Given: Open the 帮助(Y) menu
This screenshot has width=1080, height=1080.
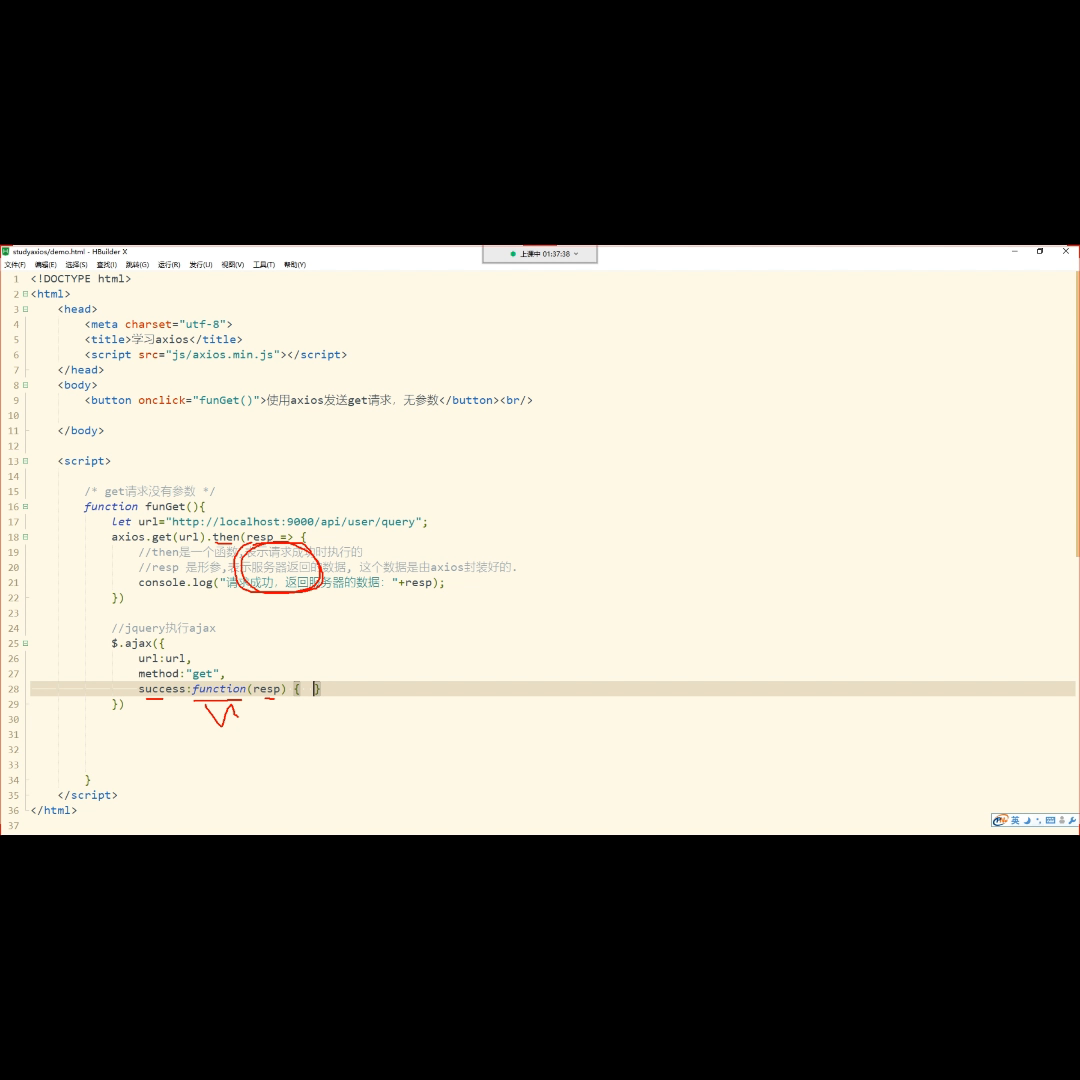Looking at the screenshot, I should (x=295, y=264).
